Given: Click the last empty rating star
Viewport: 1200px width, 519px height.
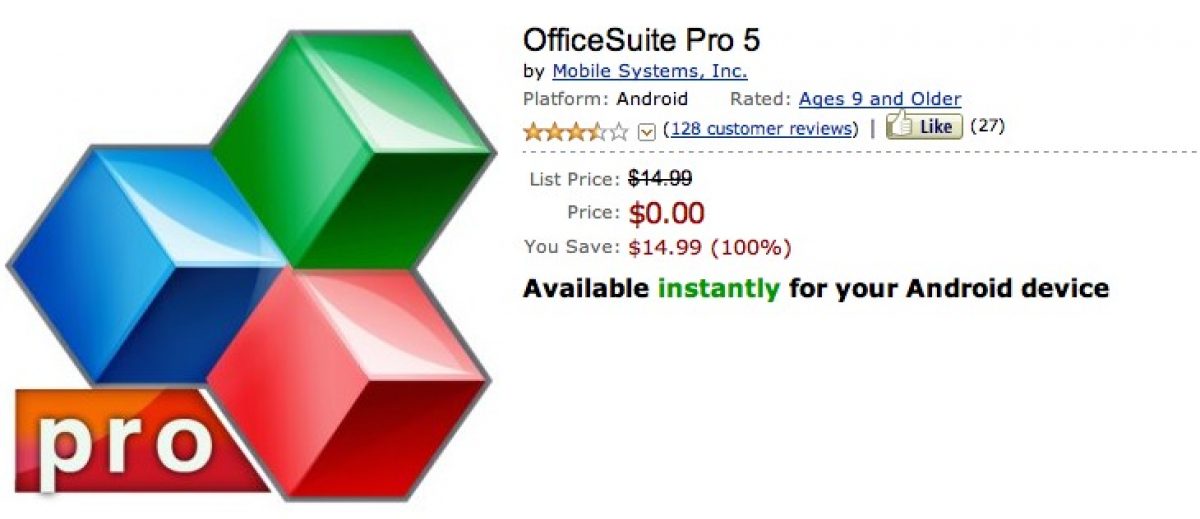Looking at the screenshot, I should (x=619, y=130).
